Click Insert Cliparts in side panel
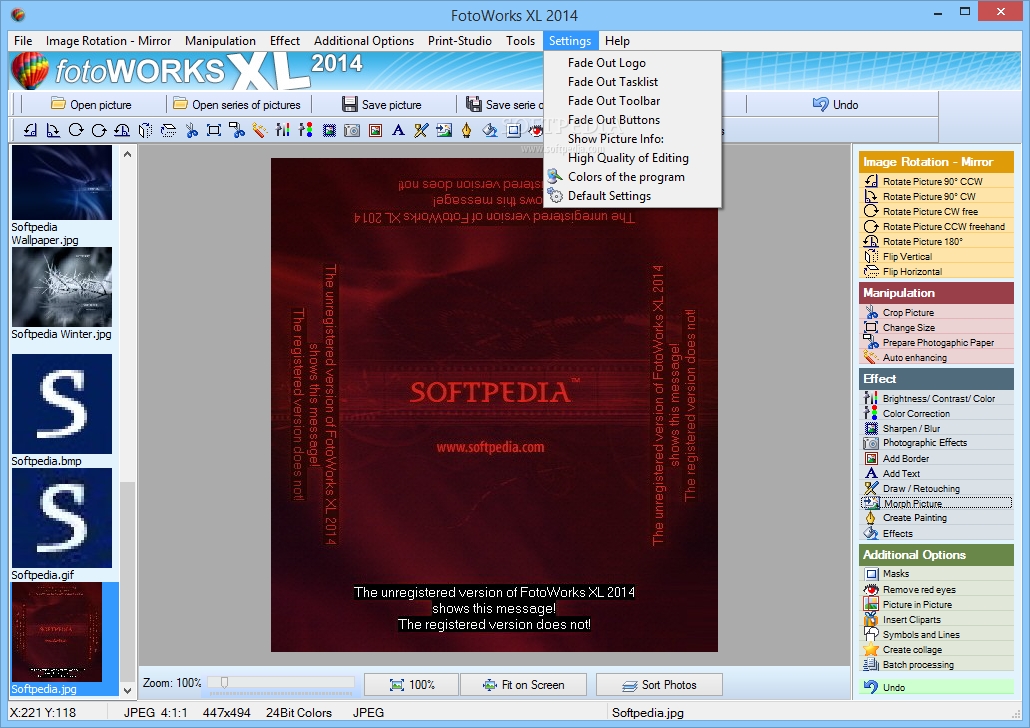The image size is (1030, 728). click(x=936, y=620)
